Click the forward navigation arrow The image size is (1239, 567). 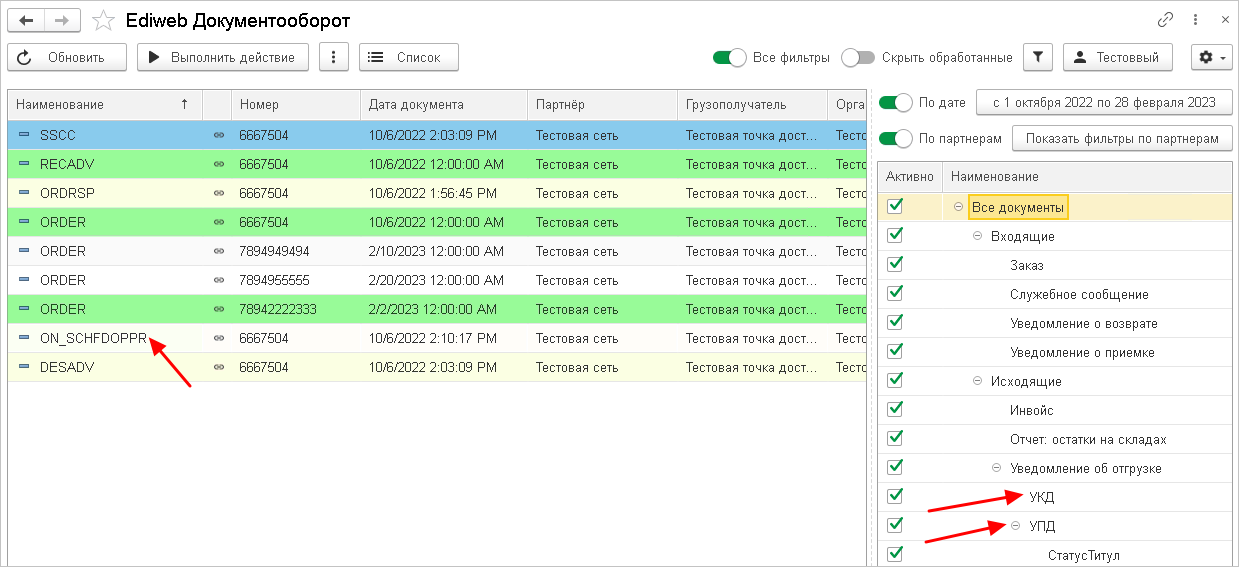(62, 20)
